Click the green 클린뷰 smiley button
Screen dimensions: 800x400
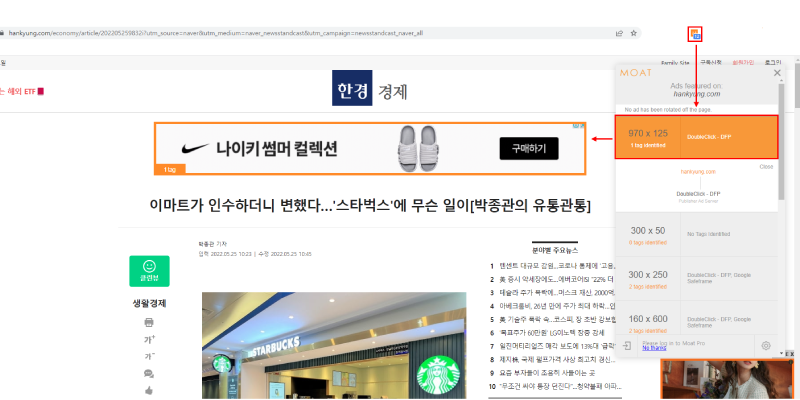coord(149,271)
